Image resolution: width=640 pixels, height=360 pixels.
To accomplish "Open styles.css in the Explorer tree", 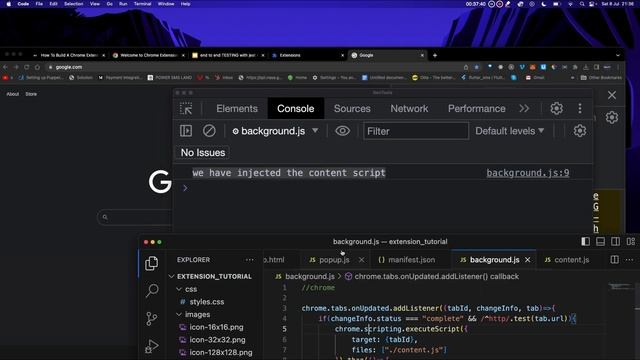I will 207,302.
